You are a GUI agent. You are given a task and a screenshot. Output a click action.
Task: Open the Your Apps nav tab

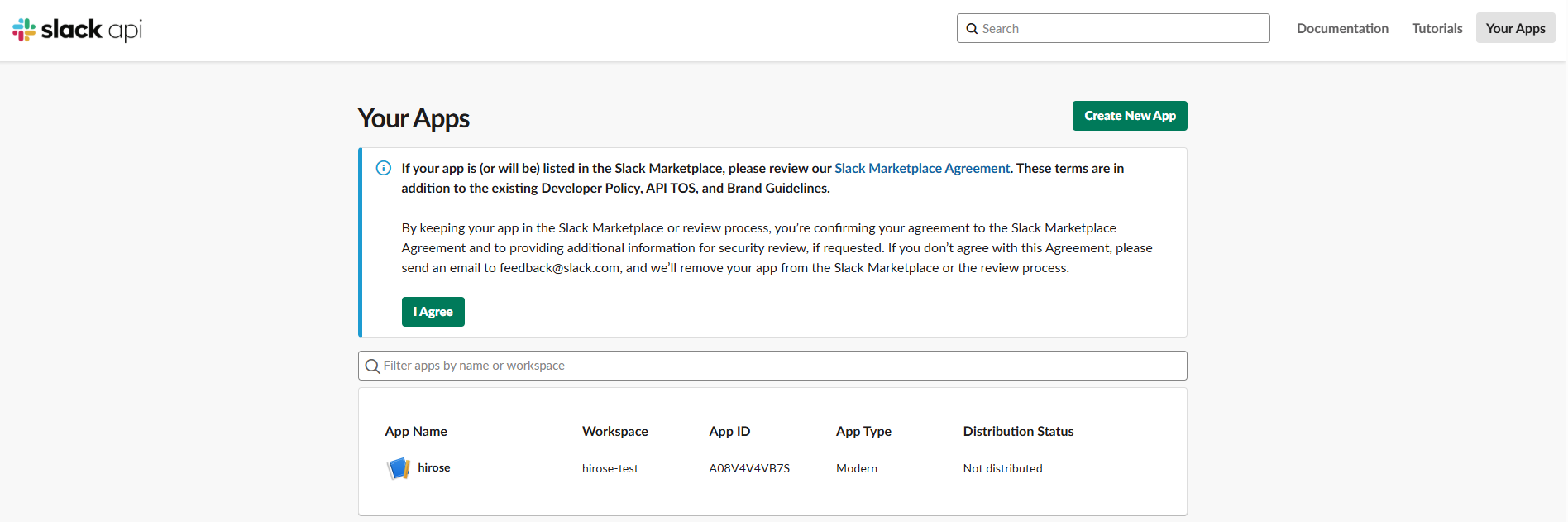[x=1515, y=28]
